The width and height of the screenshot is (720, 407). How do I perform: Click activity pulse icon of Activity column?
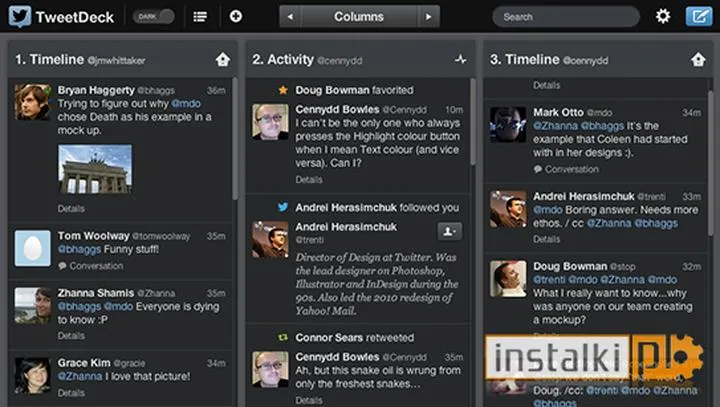click(461, 59)
